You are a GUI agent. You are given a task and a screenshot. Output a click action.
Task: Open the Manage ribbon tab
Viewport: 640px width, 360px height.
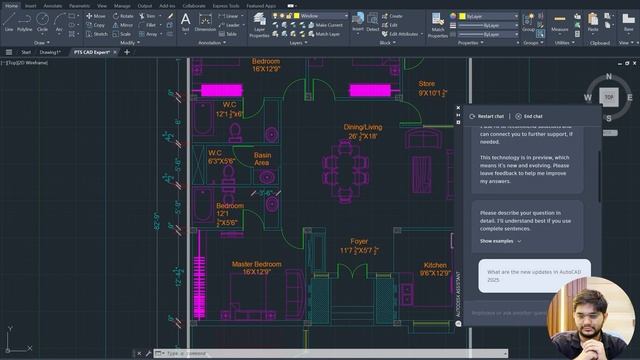(x=122, y=6)
